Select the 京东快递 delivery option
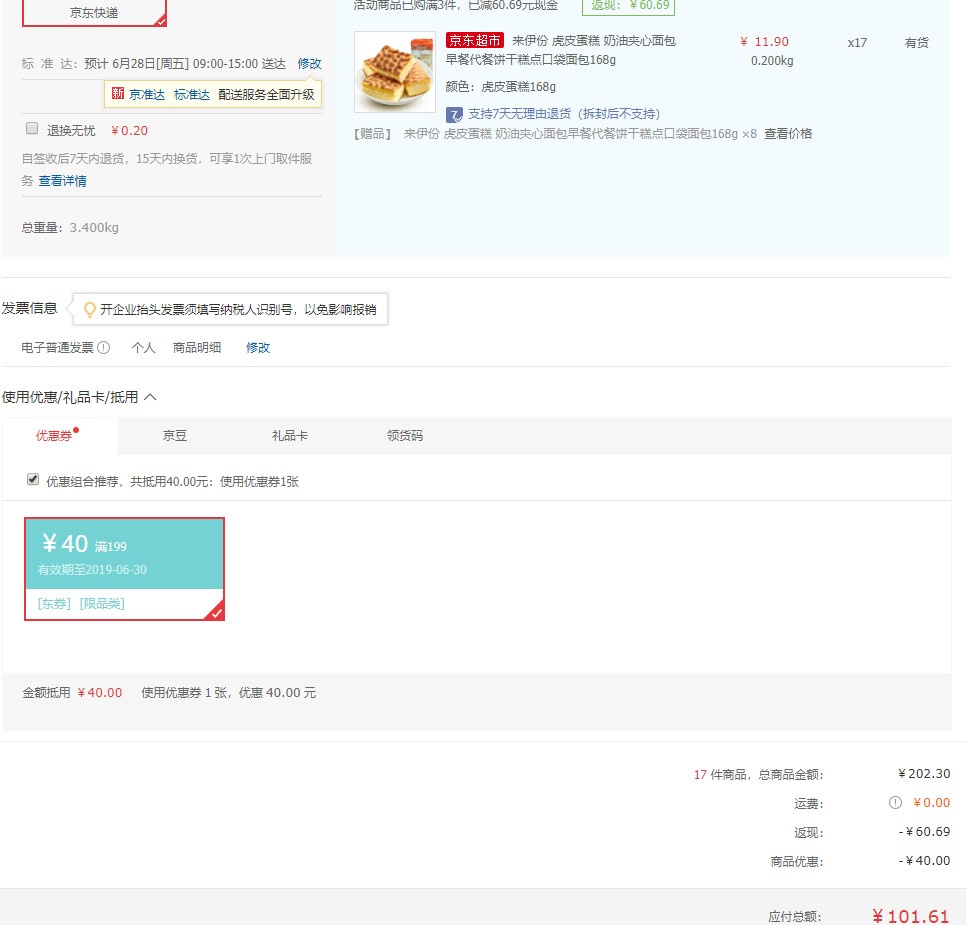The width and height of the screenshot is (966, 925). [94, 13]
